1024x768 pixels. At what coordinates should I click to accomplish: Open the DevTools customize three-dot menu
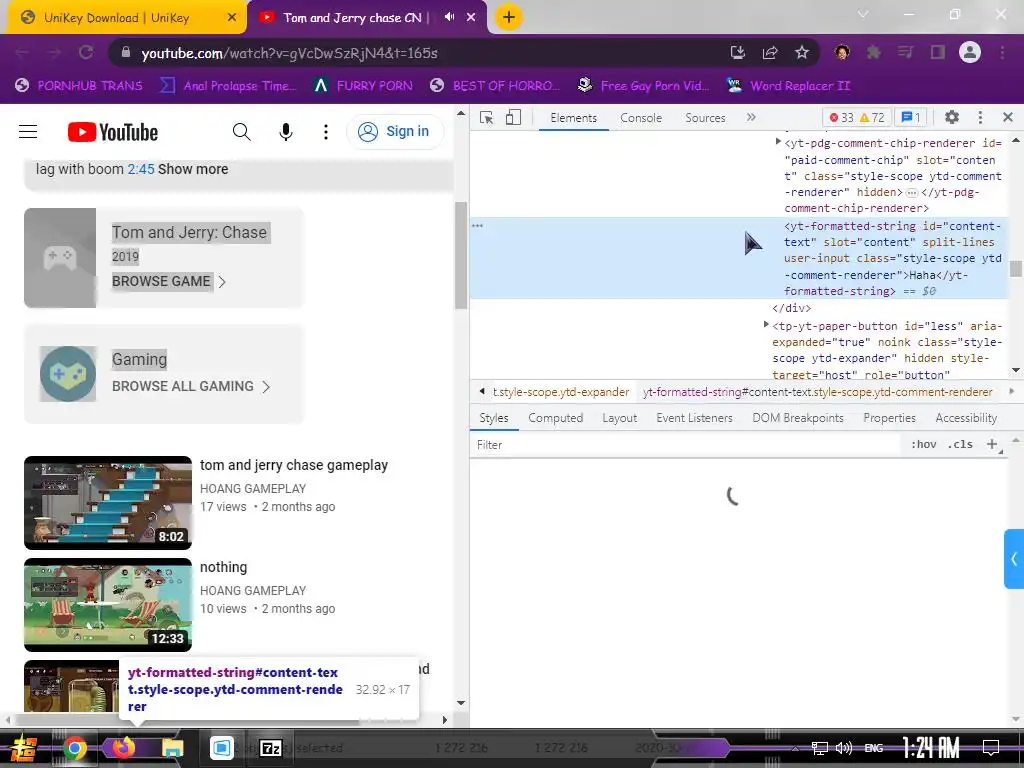pyautogui.click(x=980, y=118)
